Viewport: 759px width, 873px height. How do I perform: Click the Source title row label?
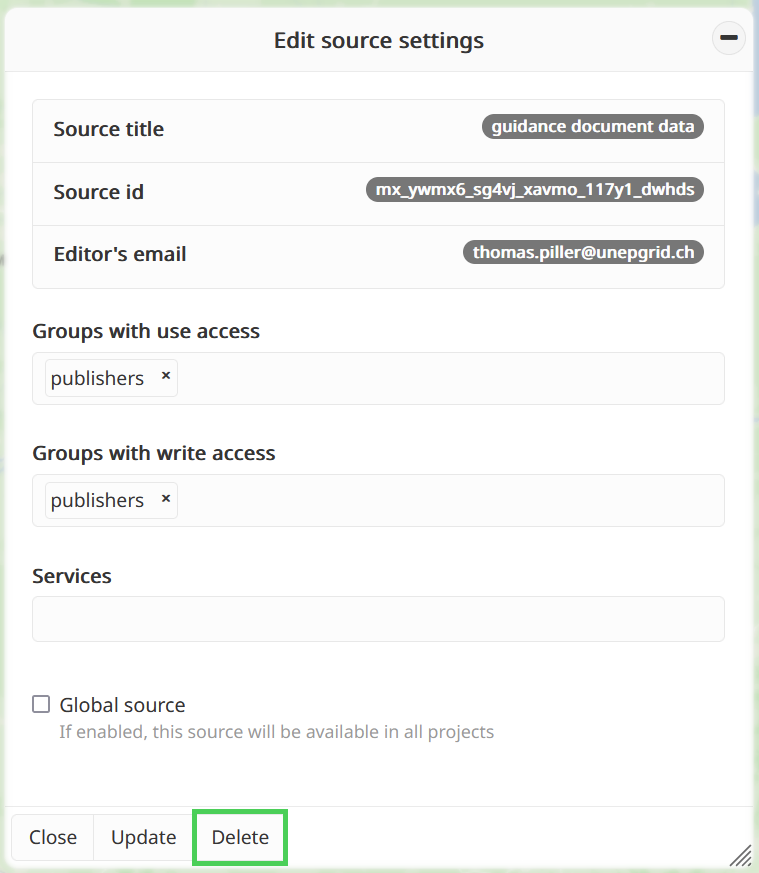[x=108, y=129]
